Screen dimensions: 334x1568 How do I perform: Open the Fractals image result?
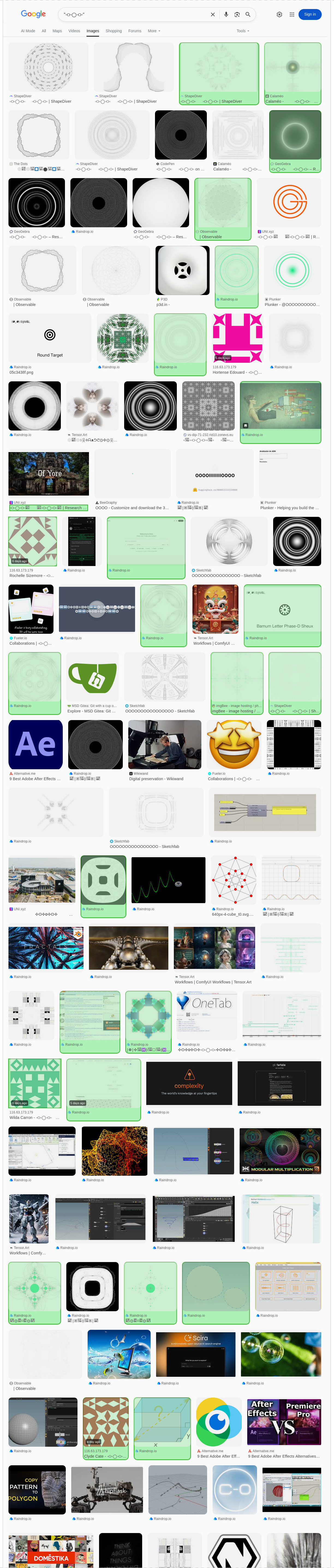point(46,948)
